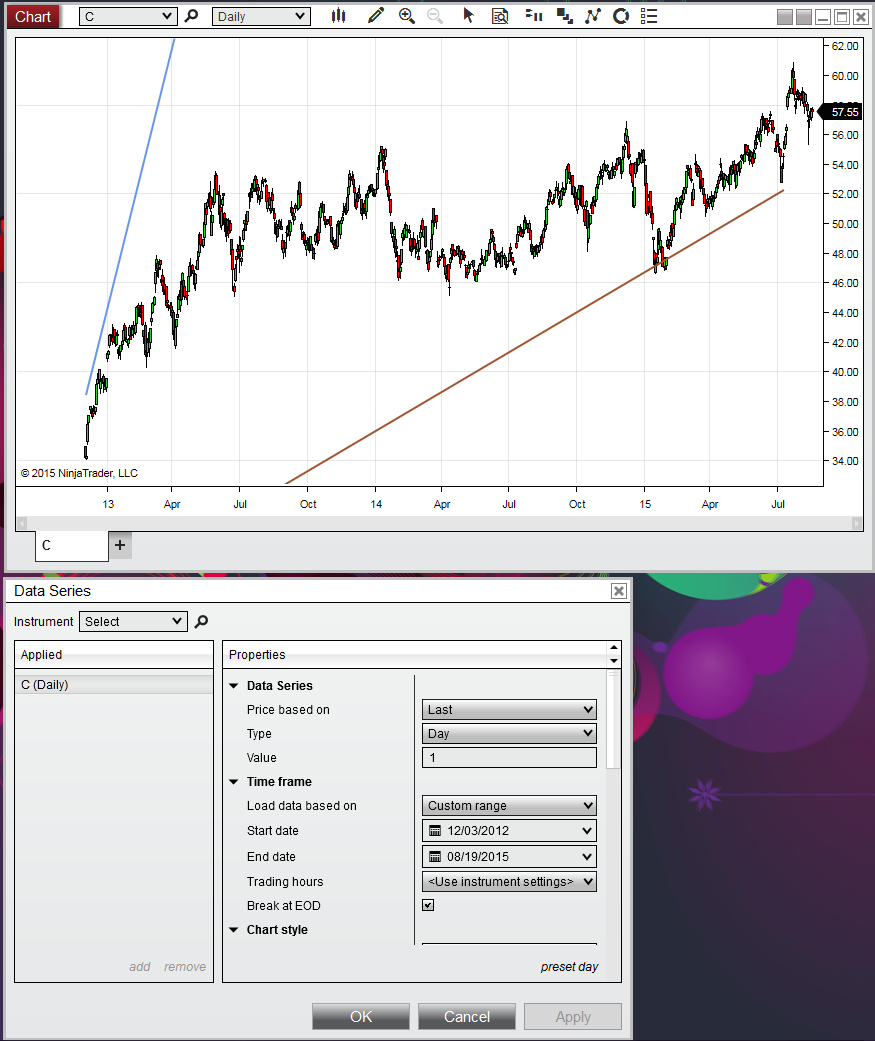875x1041 pixels.
Task: Click the OK button
Action: [361, 1016]
